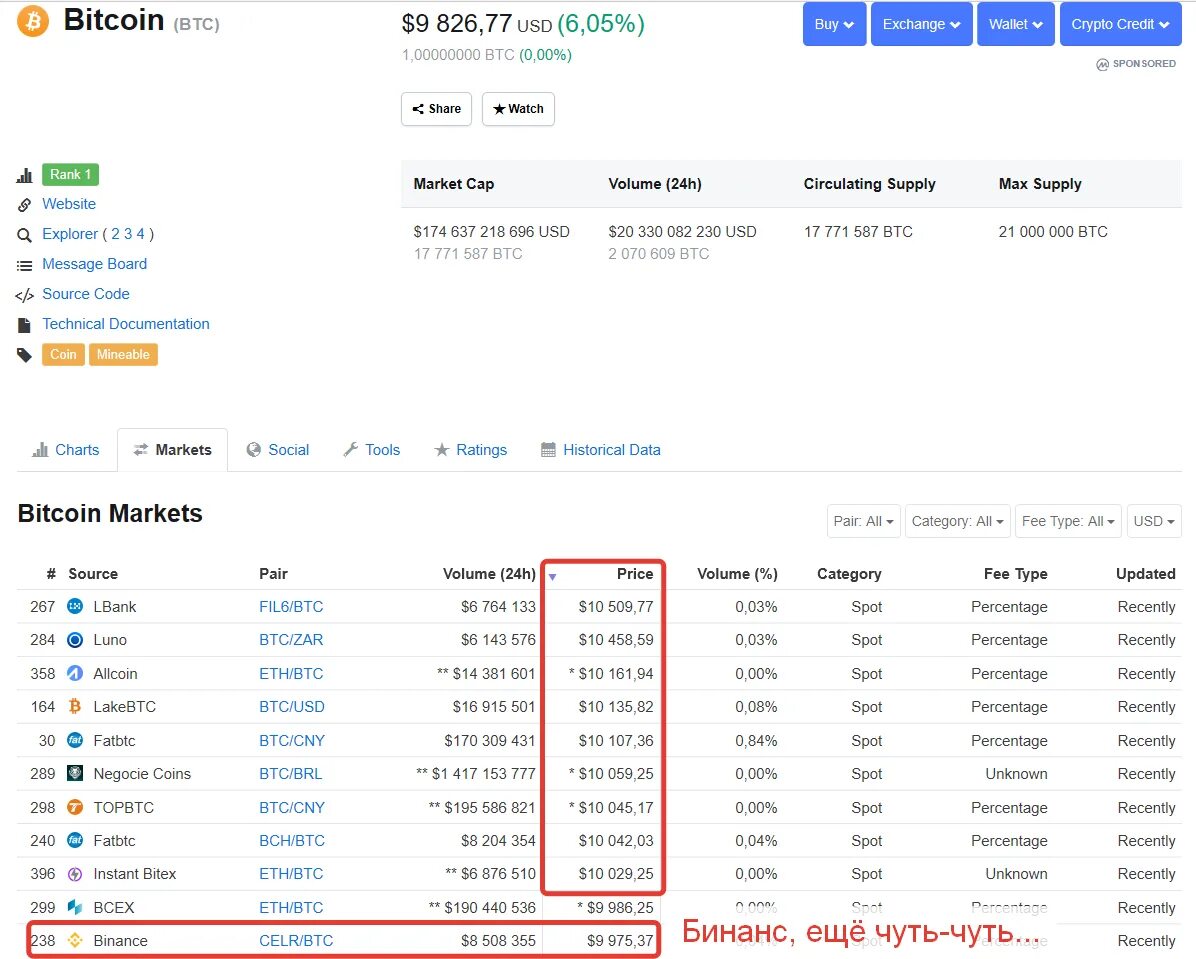Screen dimensions: 1196x959
Task: Click the Fatbtc icon in BTC/CNY row
Action: tap(75, 740)
